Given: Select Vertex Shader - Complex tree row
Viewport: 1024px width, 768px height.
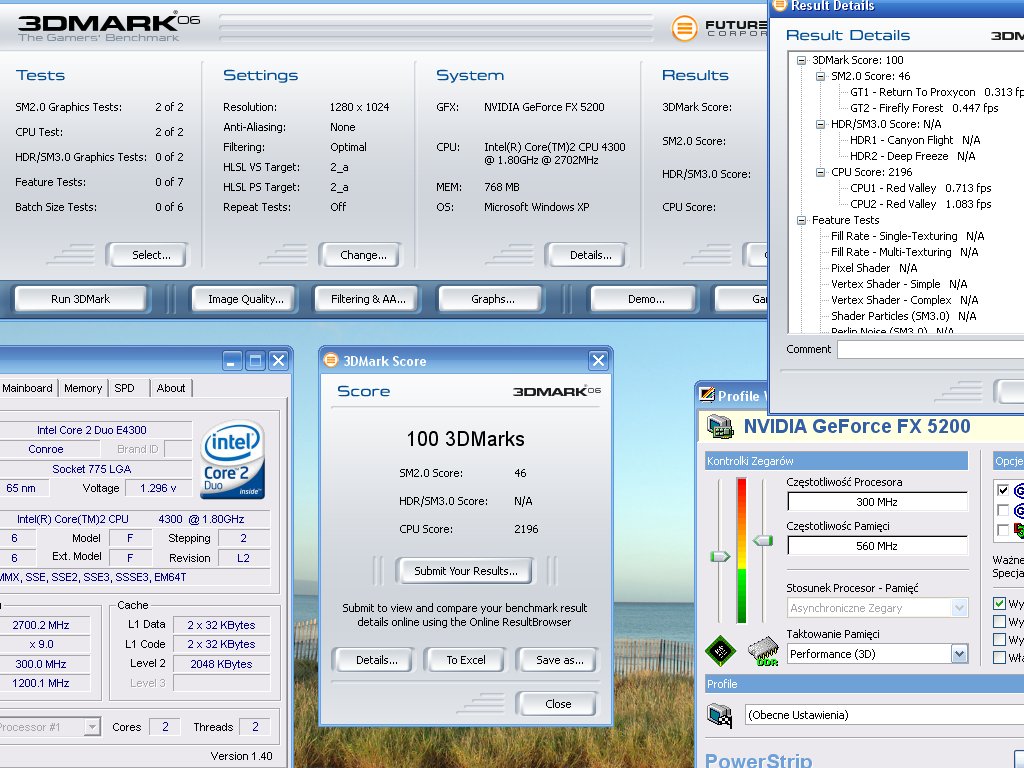Looking at the screenshot, I should [904, 300].
